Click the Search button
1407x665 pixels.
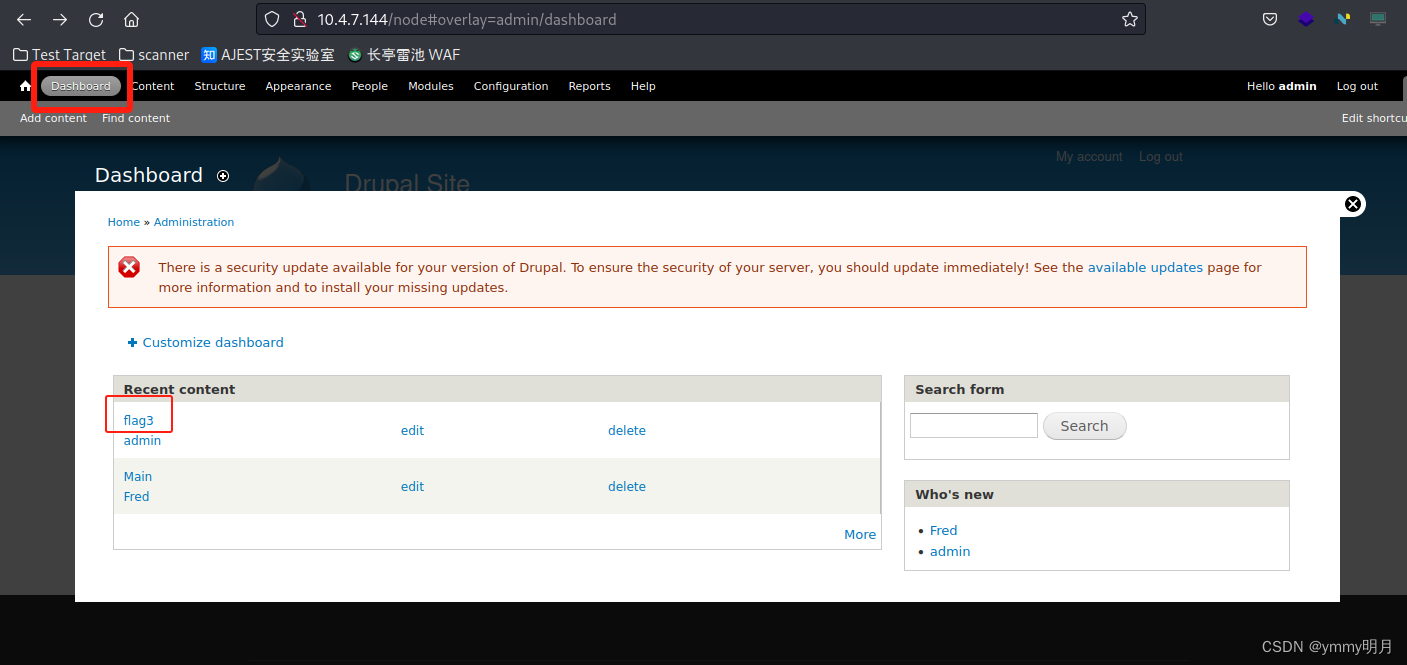click(x=1084, y=426)
